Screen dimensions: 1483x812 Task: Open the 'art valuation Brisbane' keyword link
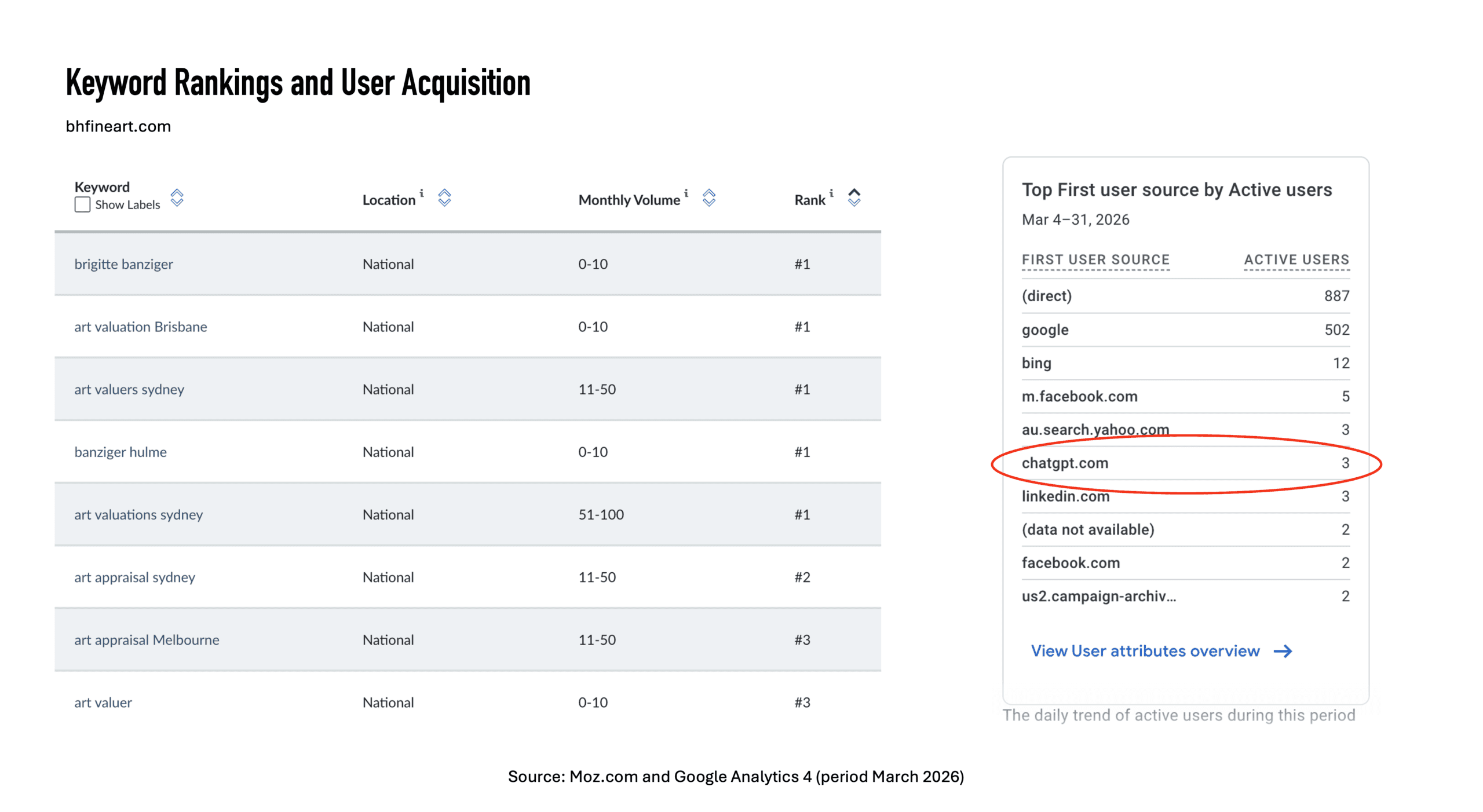click(140, 327)
